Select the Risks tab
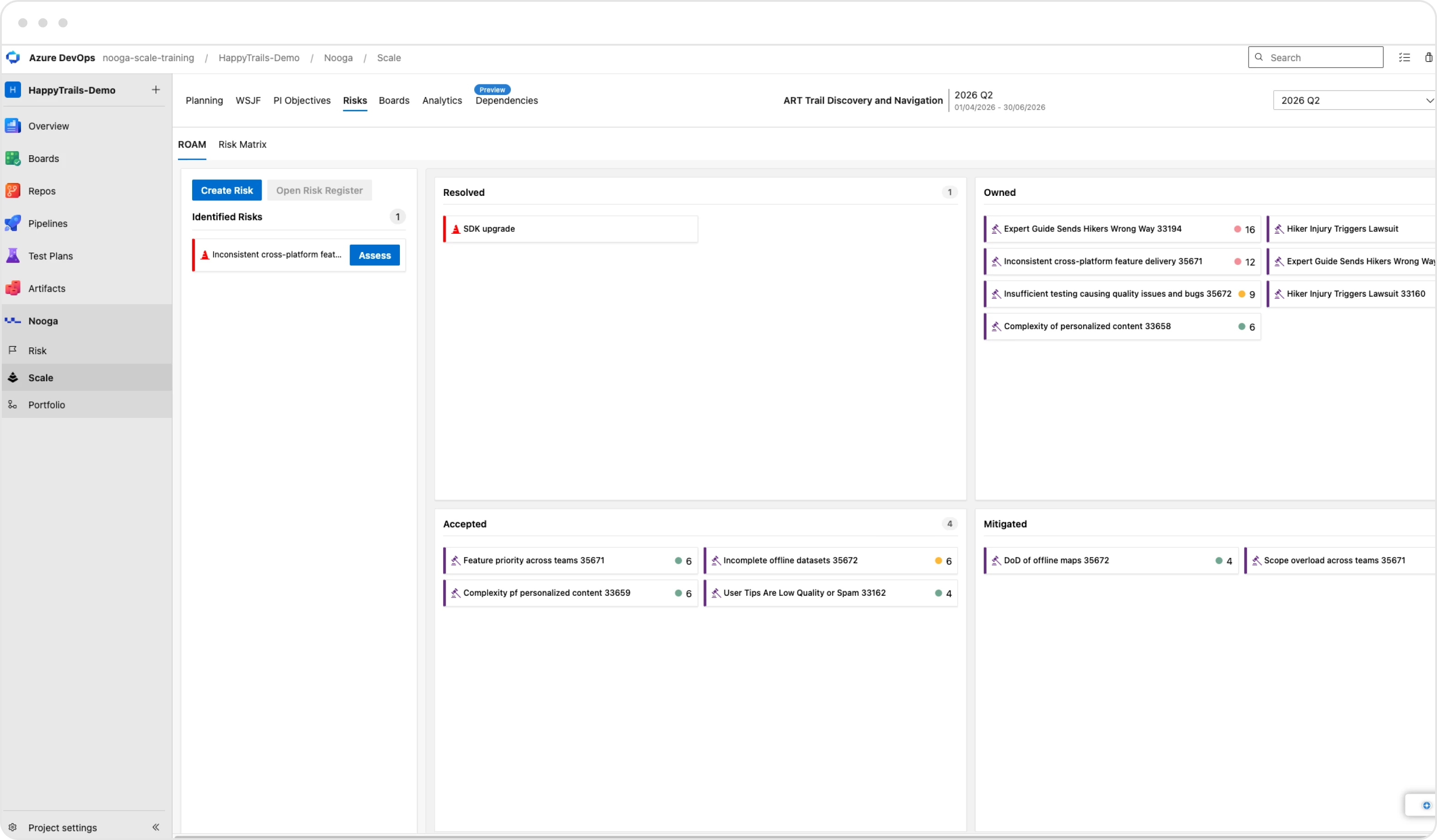The width and height of the screenshot is (1437, 840). [355, 100]
